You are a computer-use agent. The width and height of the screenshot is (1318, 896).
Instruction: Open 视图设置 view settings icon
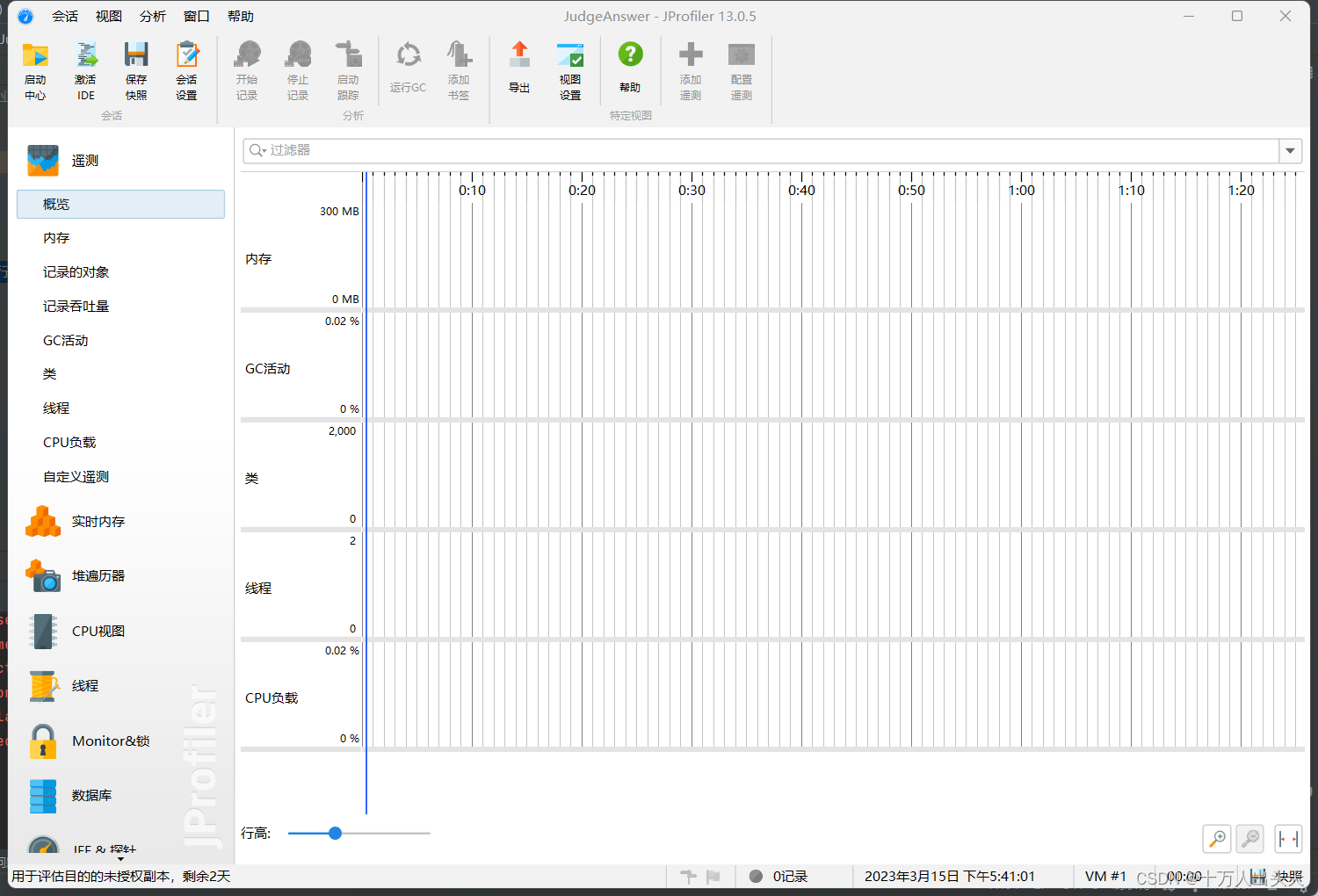pyautogui.click(x=570, y=70)
